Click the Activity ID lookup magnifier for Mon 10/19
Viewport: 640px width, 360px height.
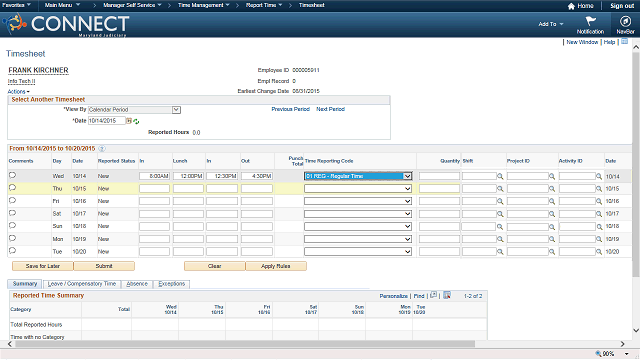[x=599, y=239]
